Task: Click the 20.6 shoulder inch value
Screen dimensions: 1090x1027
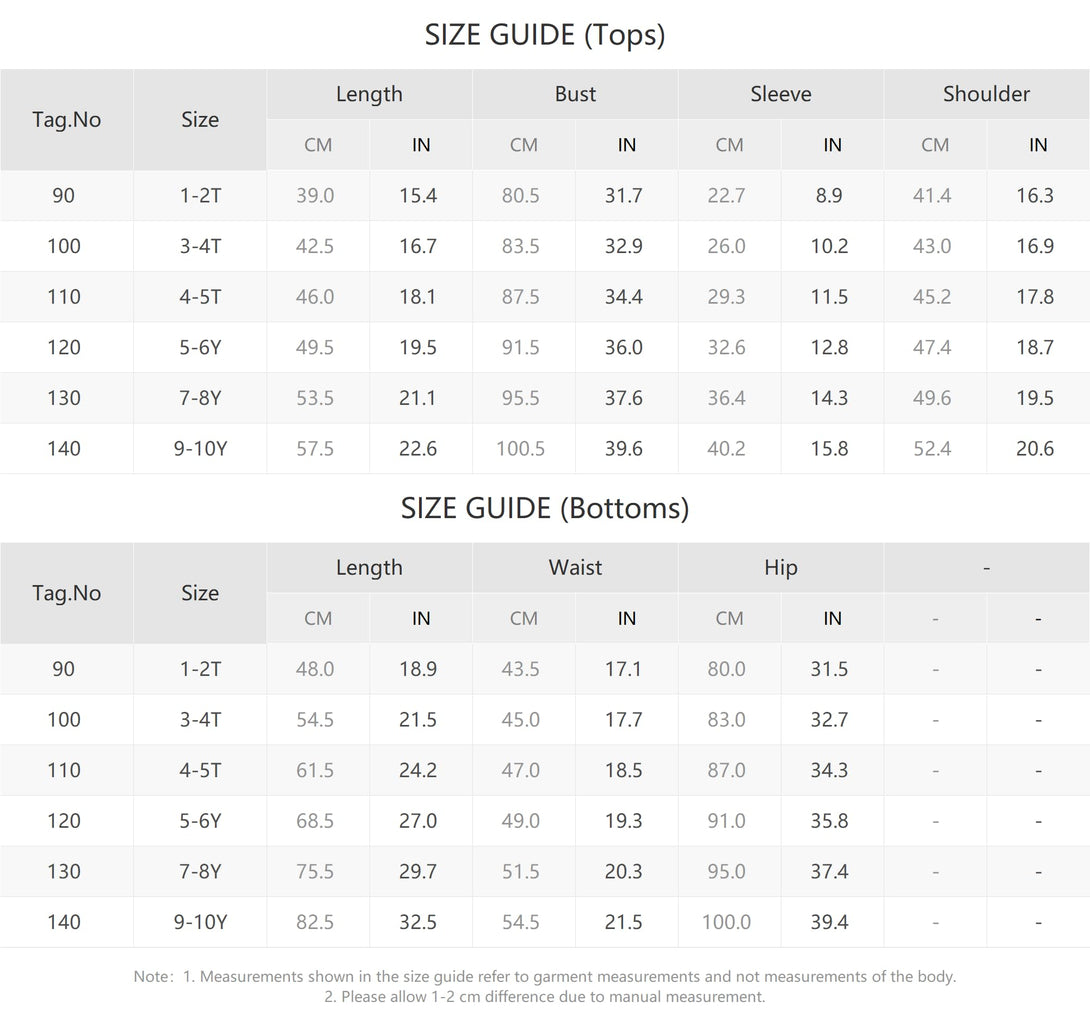Action: 1035,449
